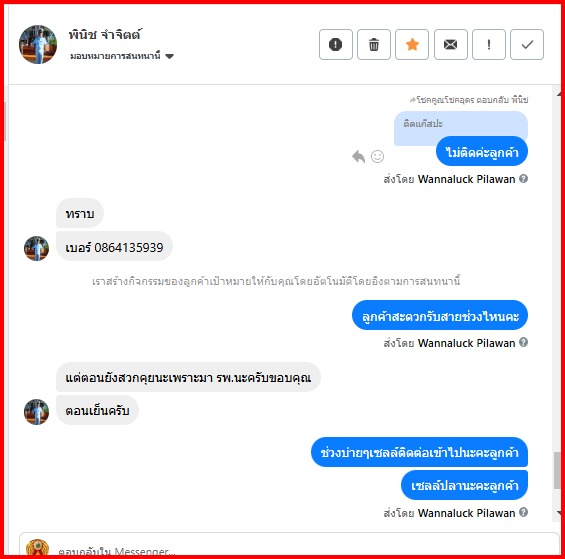Open พินิช จำจิตต์ profile picture in header
Image resolution: width=565 pixels, height=559 pixels.
[38, 44]
